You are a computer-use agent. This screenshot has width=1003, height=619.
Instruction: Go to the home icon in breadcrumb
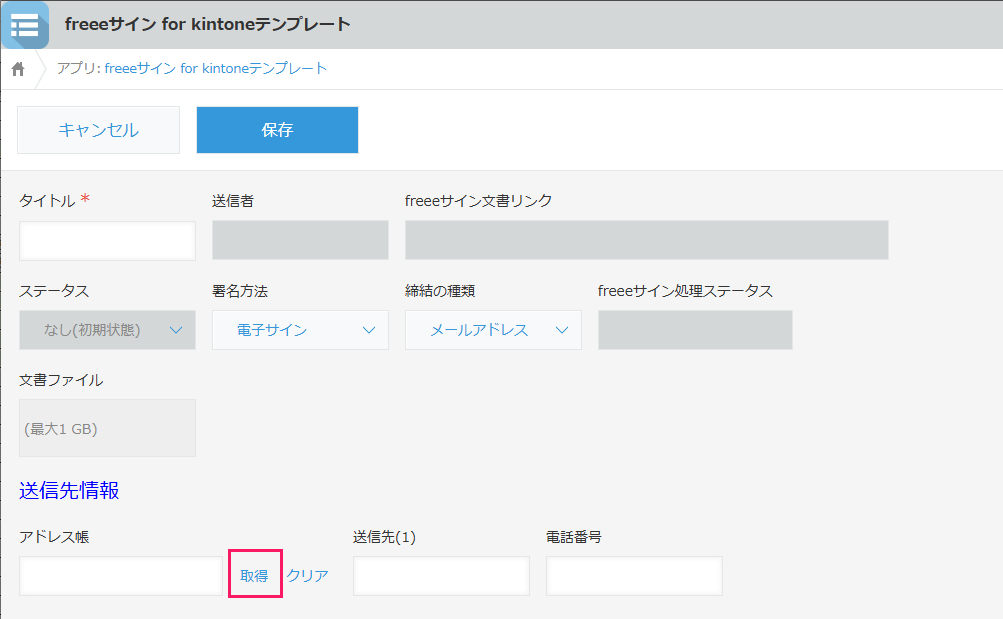coord(18,69)
